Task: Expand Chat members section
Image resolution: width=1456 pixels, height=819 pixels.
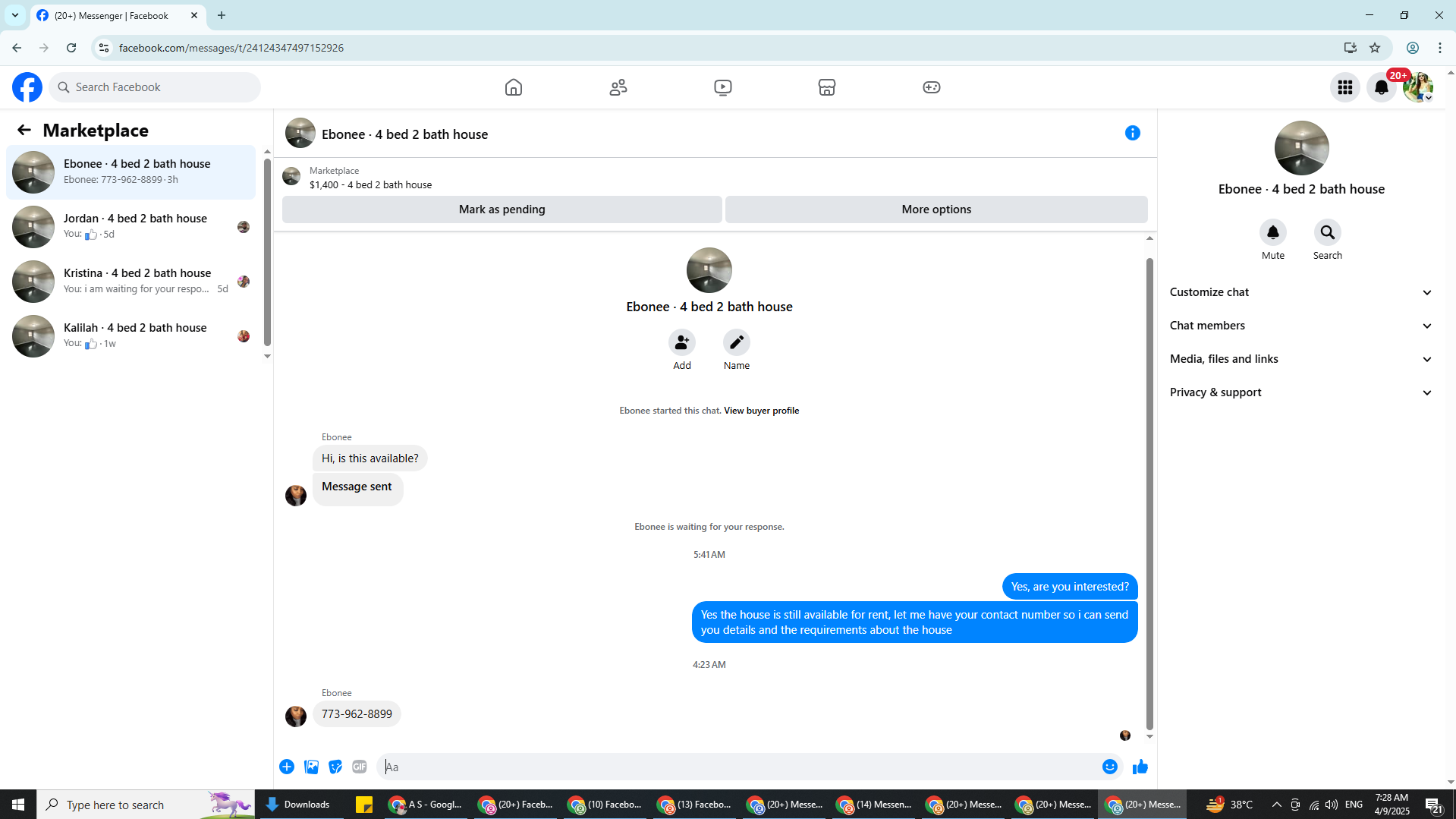Action: tap(1302, 326)
